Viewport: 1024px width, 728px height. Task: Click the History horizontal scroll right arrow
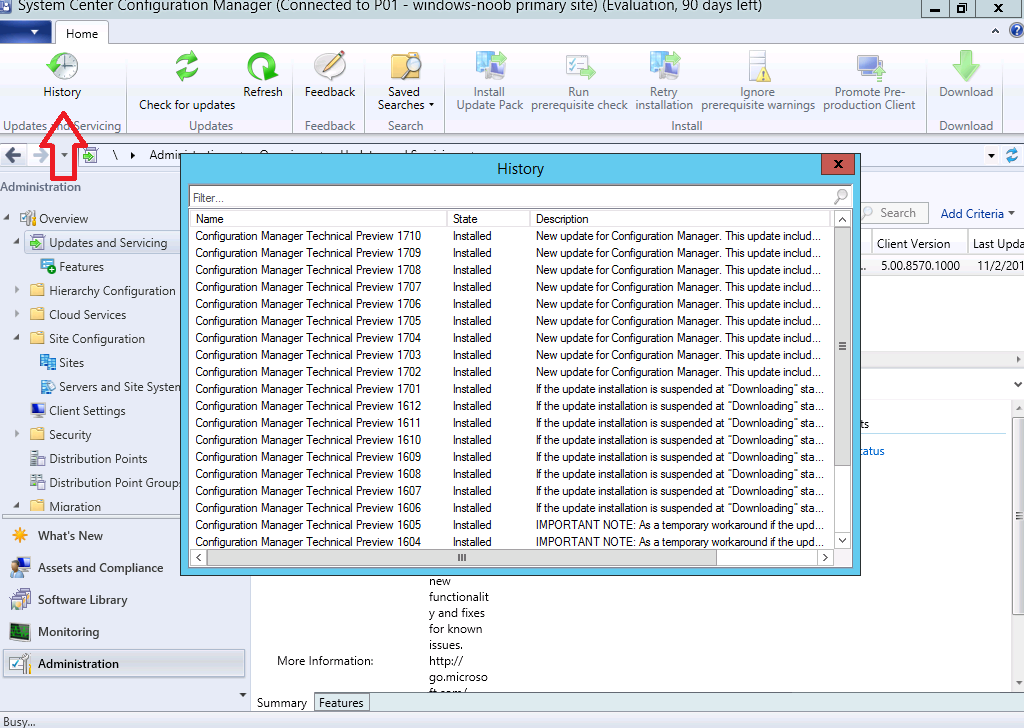pos(825,558)
